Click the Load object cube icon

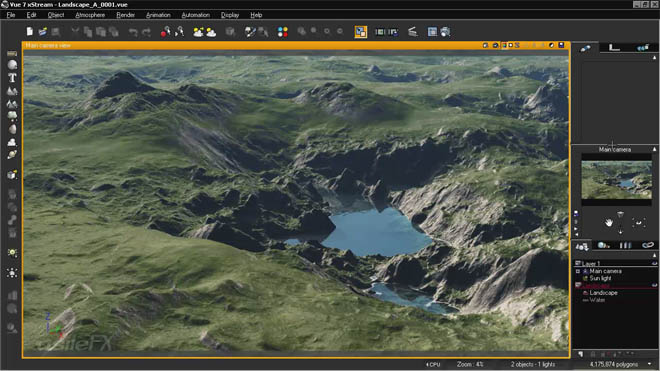(12, 175)
